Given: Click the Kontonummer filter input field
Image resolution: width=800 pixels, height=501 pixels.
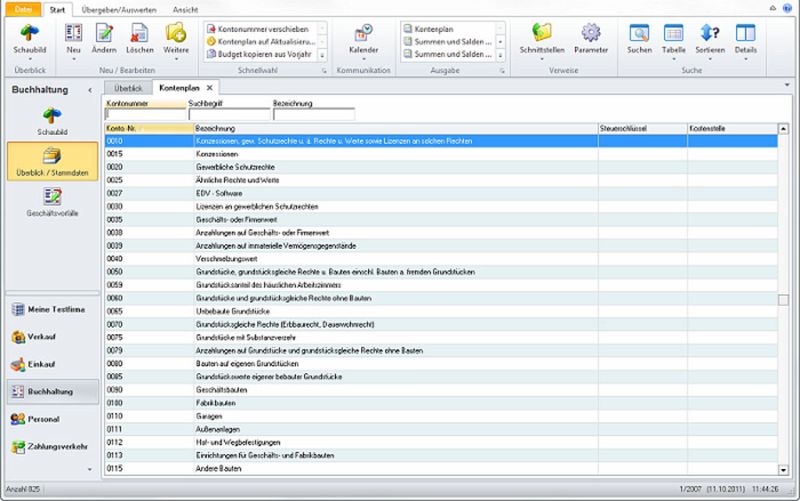Looking at the screenshot, I should [x=144, y=114].
